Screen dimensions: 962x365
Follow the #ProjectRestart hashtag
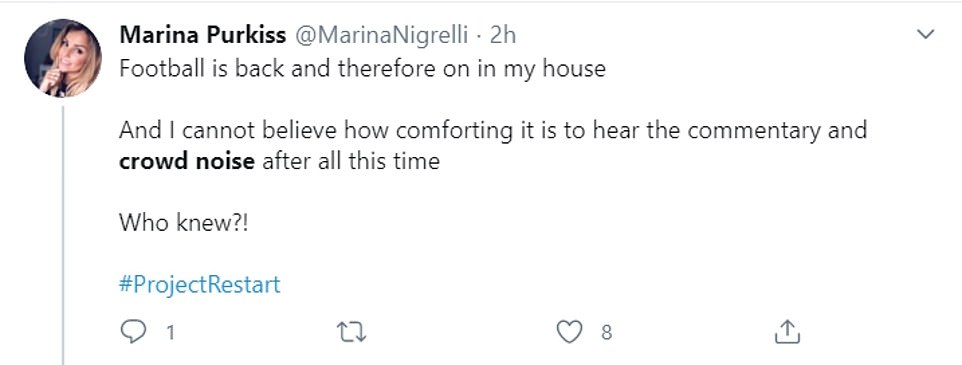pos(199,285)
